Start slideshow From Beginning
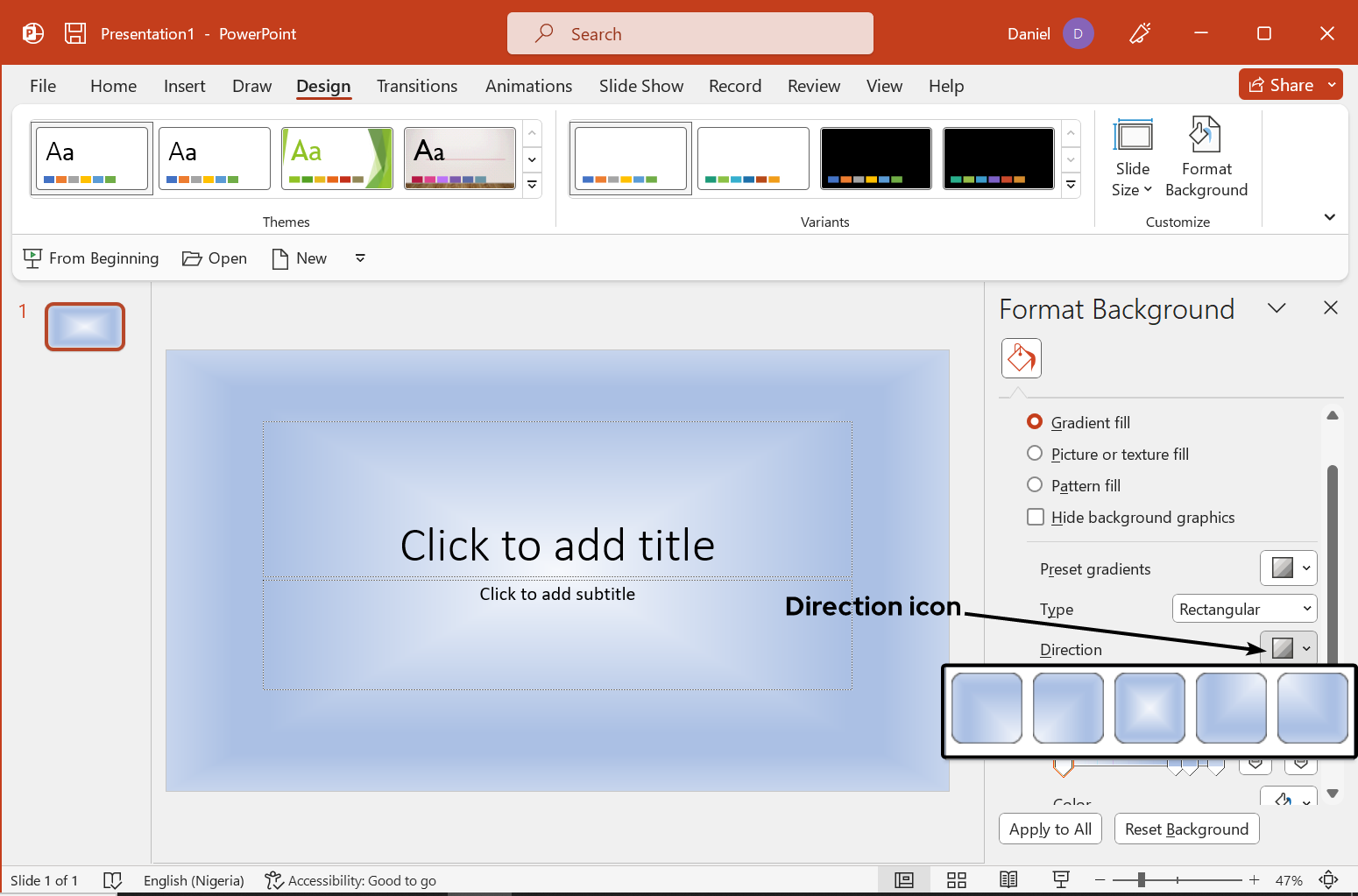The height and width of the screenshot is (896, 1358). 91,258
